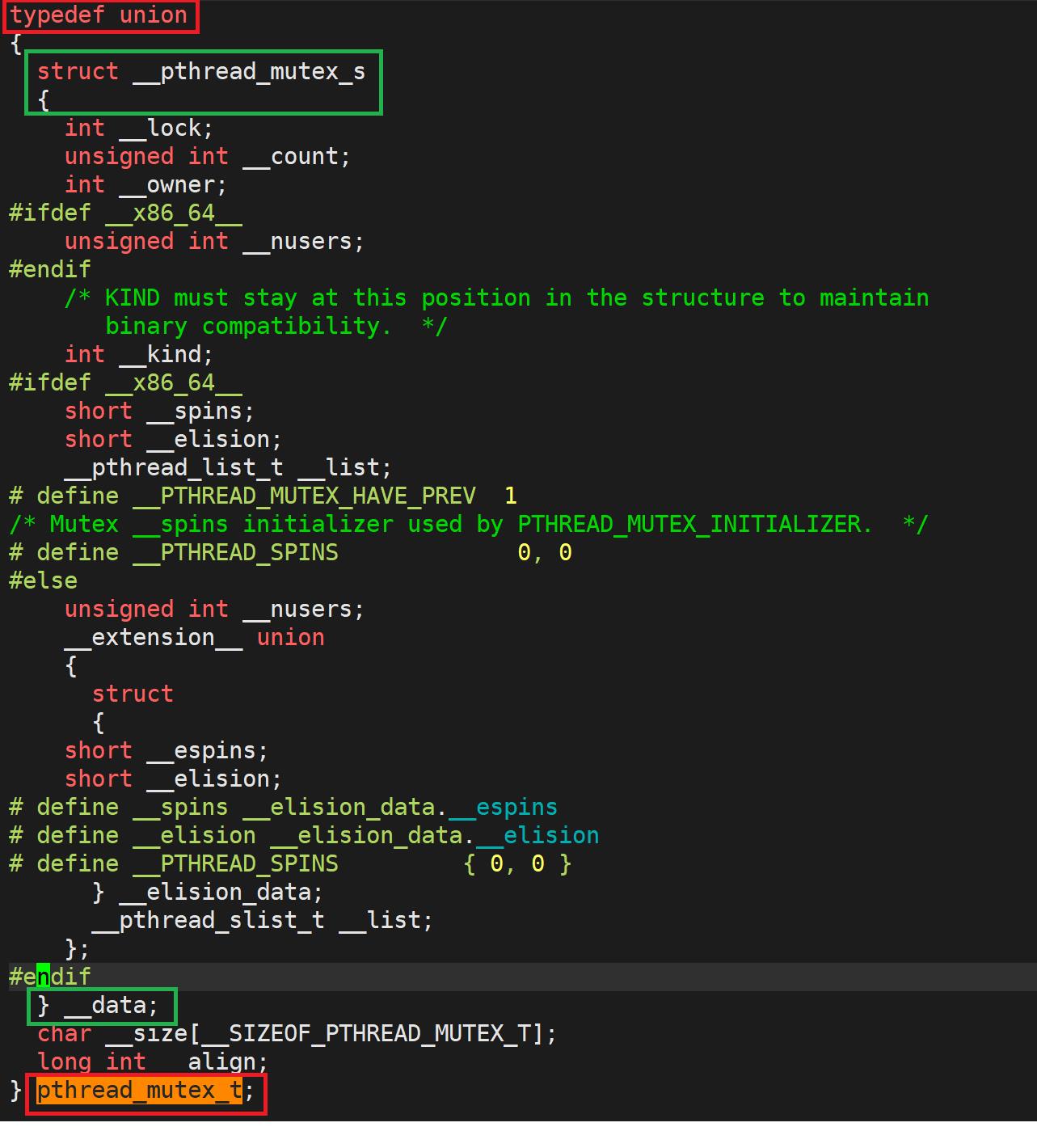Click '__PTHREAD_MUTEX_HAVE_PREV 1' define line
This screenshot has height=1148, width=1037.
(263, 496)
